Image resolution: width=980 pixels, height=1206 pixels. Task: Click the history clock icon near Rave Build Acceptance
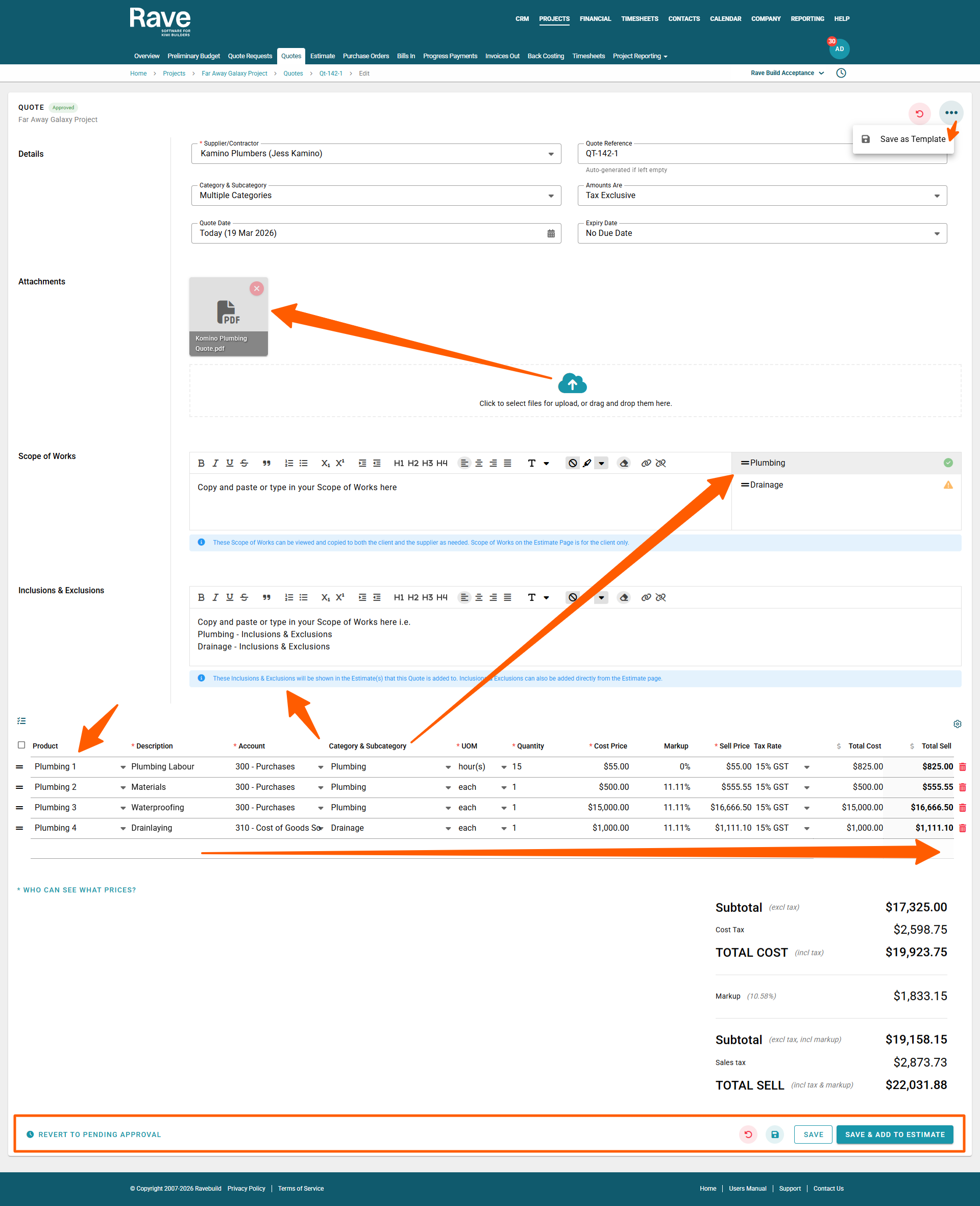click(x=841, y=73)
